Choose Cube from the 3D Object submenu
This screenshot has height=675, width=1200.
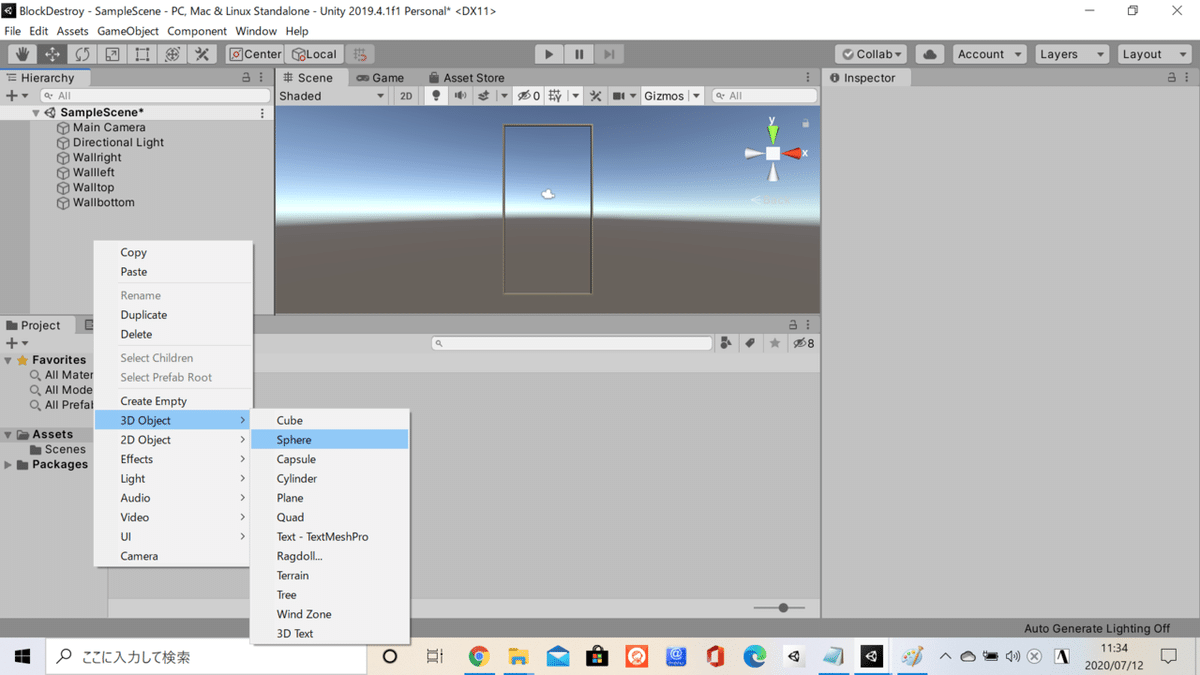pos(329,420)
